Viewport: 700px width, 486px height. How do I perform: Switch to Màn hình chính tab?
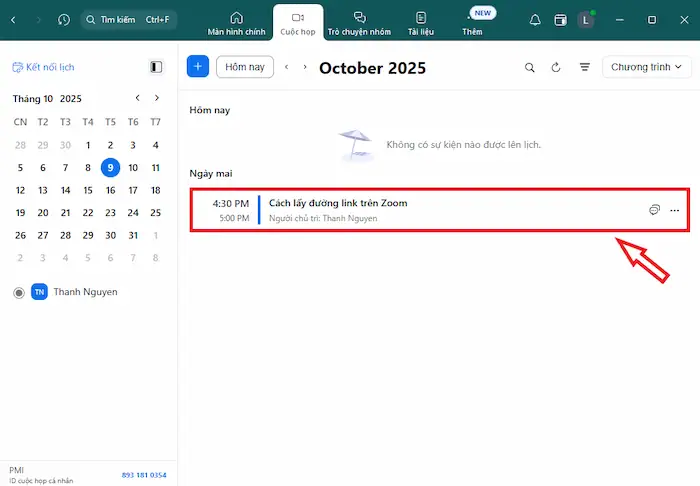pyautogui.click(x=236, y=24)
